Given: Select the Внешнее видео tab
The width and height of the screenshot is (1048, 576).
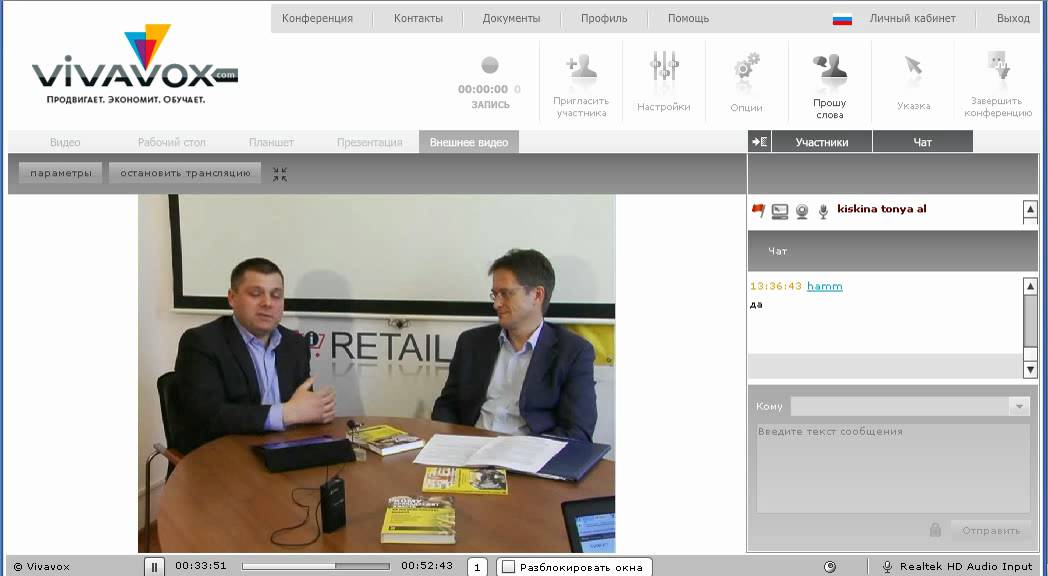Looking at the screenshot, I should point(469,142).
